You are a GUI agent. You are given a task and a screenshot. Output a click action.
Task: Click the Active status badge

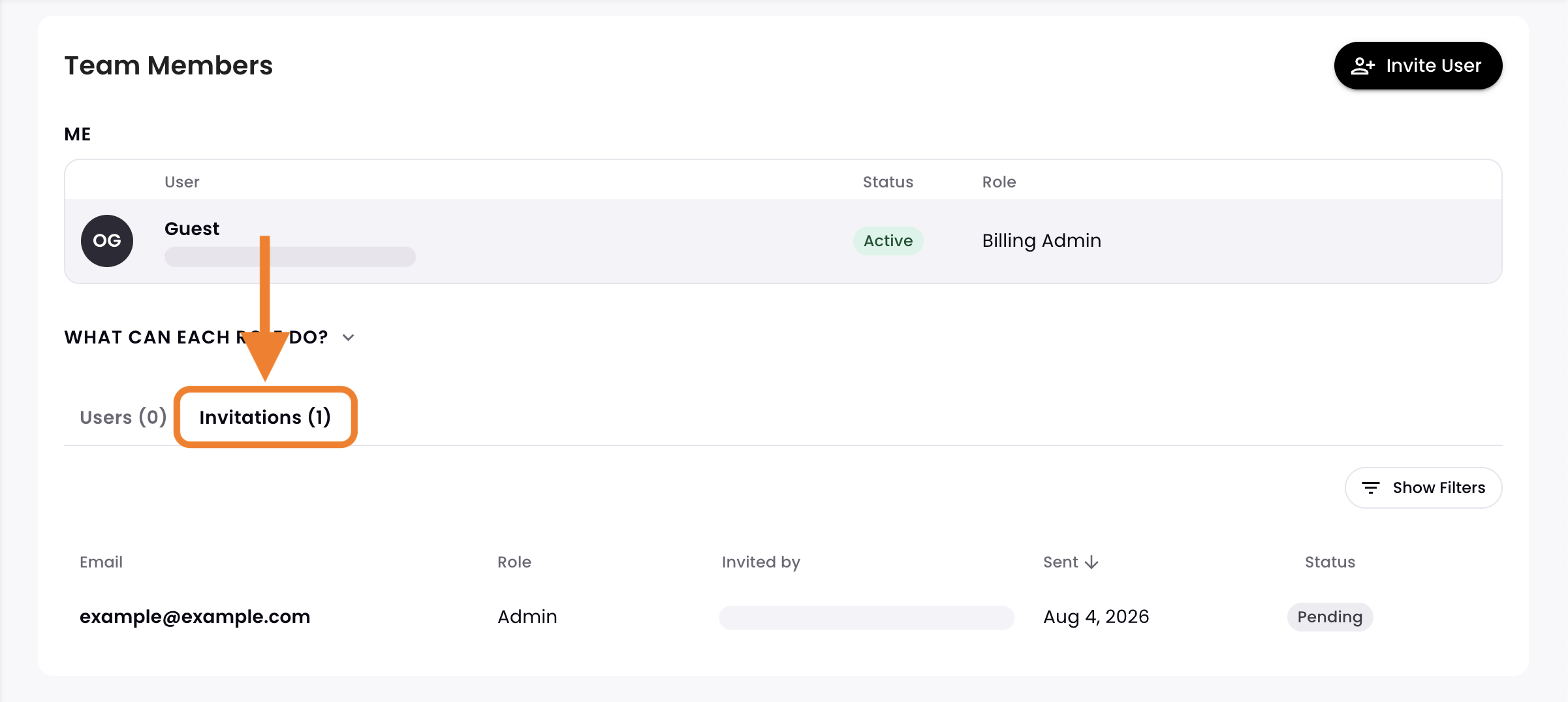[888, 241]
